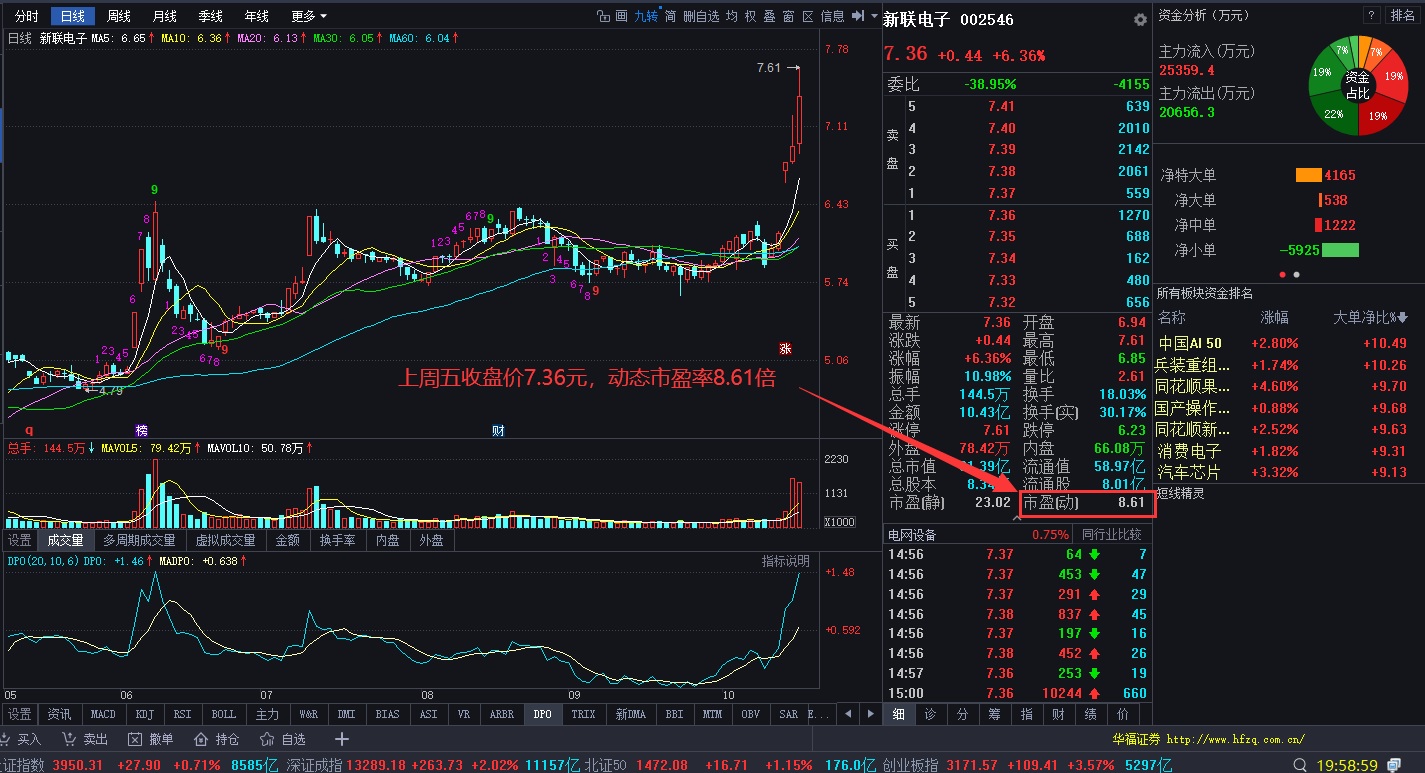Click the 画 drawing tool icon
Screen dimensions: 1425x773
pos(621,16)
